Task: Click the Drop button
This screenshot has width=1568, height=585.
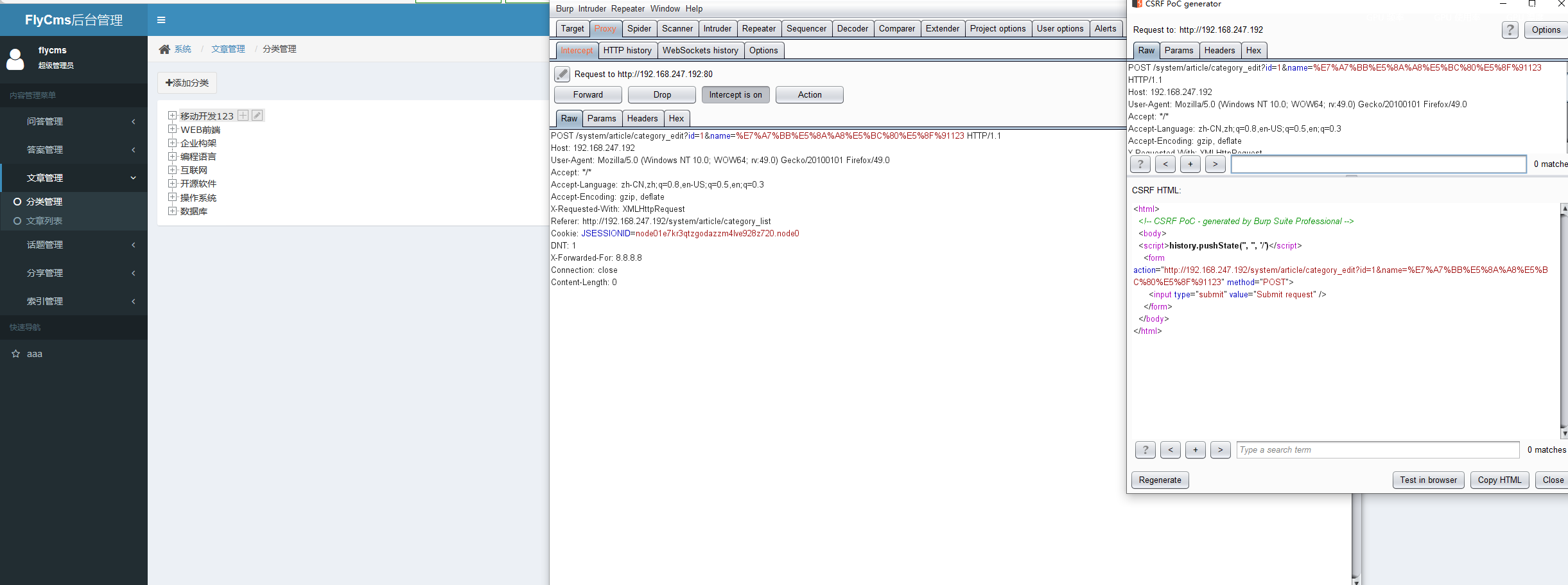Action: [662, 95]
